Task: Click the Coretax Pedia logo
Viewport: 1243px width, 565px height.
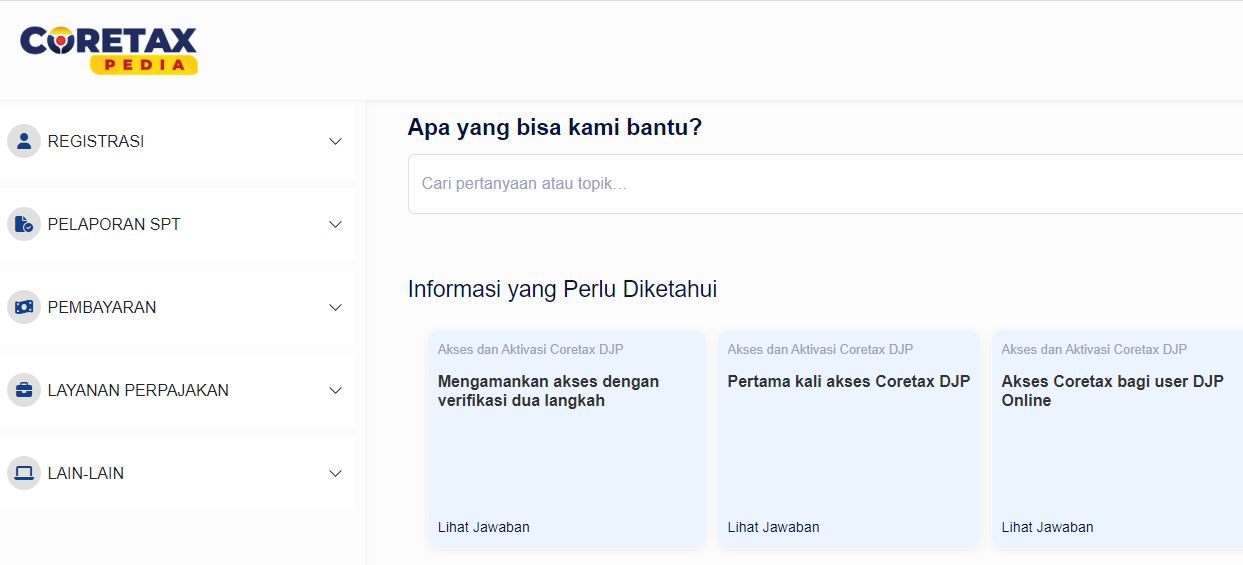Action: (x=109, y=49)
